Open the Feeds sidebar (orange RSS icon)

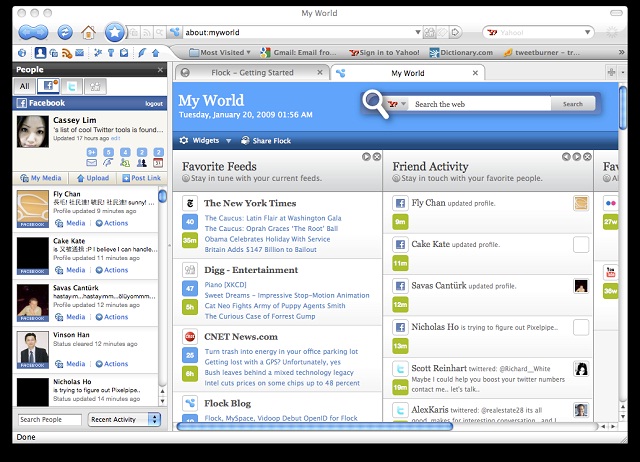tap(67, 53)
